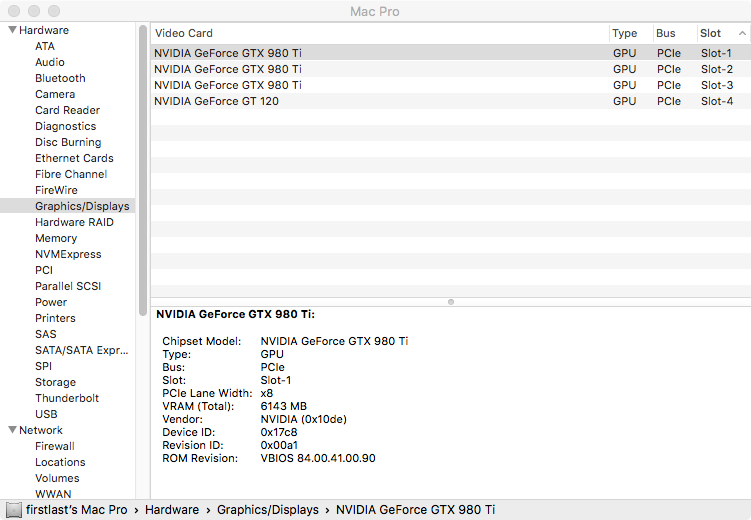Click the PCIe Lane Width x8 value

pos(267,393)
